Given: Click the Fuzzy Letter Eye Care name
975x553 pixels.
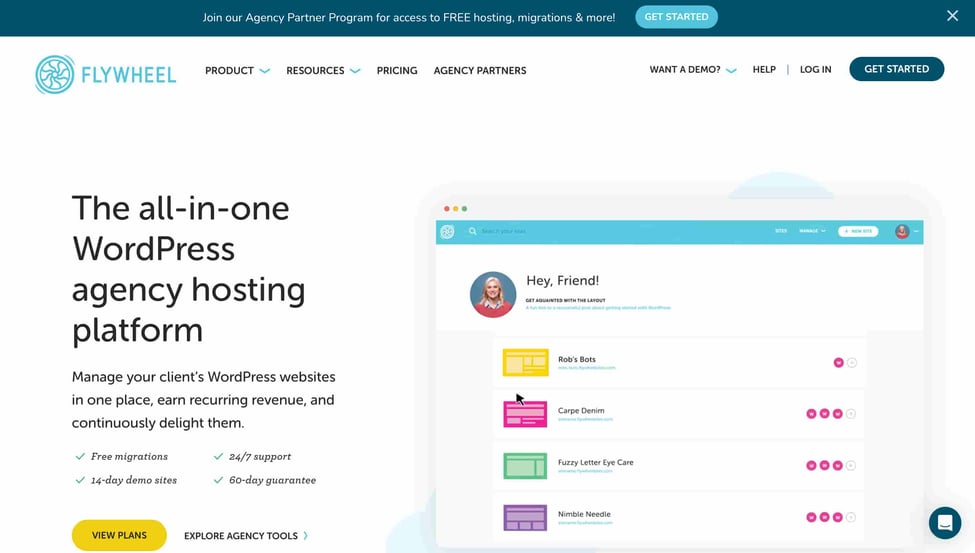Looking at the screenshot, I should [596, 462].
